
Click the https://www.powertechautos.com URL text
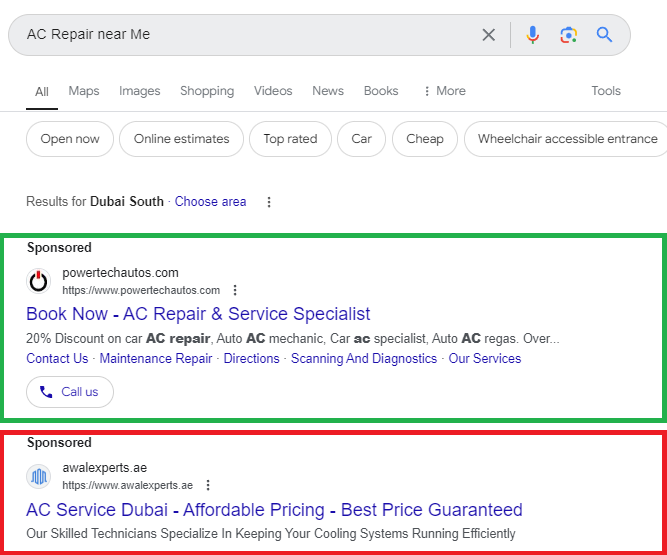pos(141,290)
